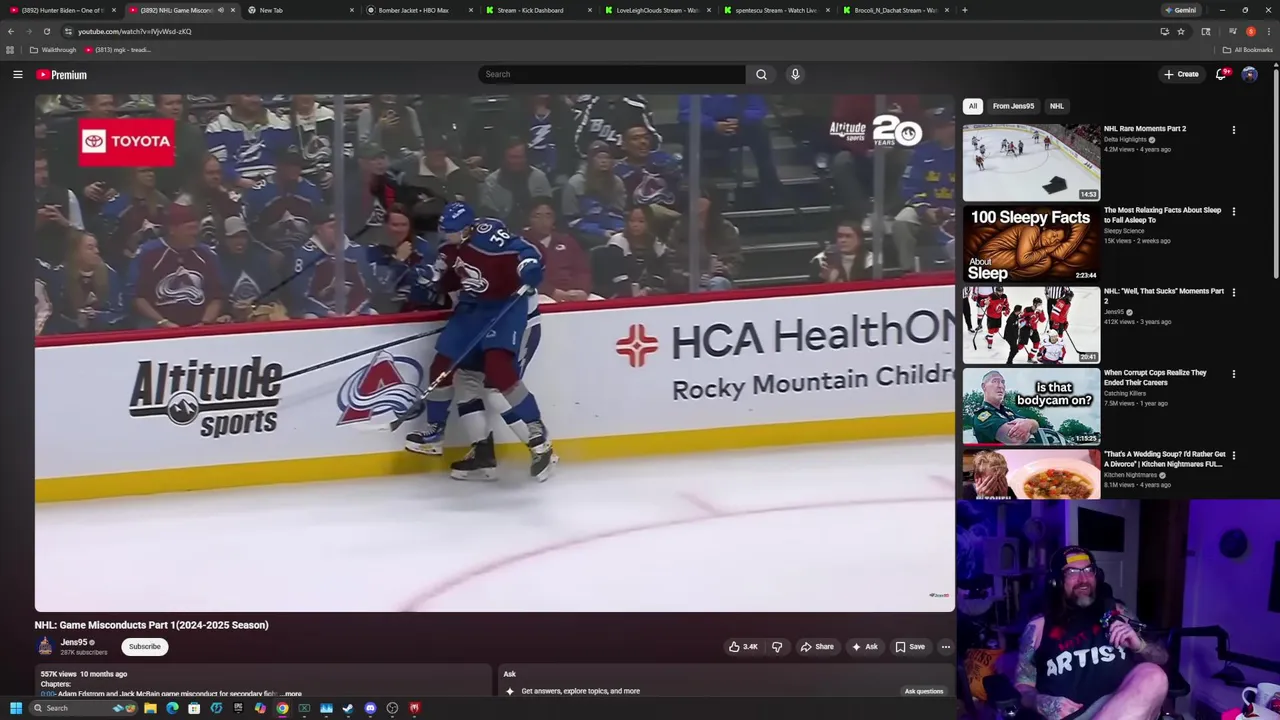Open options for Wedding Soup video

1233,455
